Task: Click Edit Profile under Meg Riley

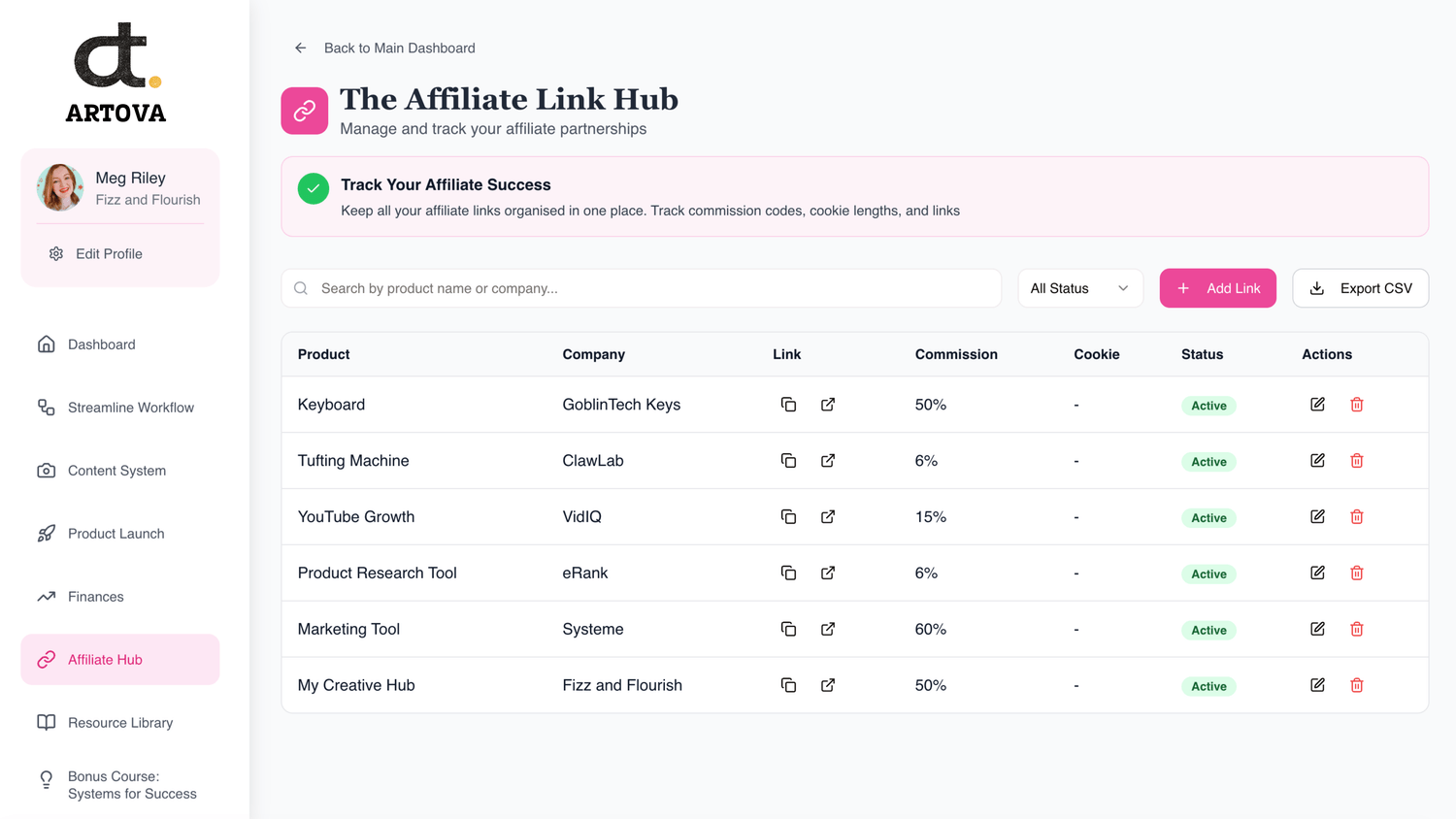Action: (x=108, y=254)
